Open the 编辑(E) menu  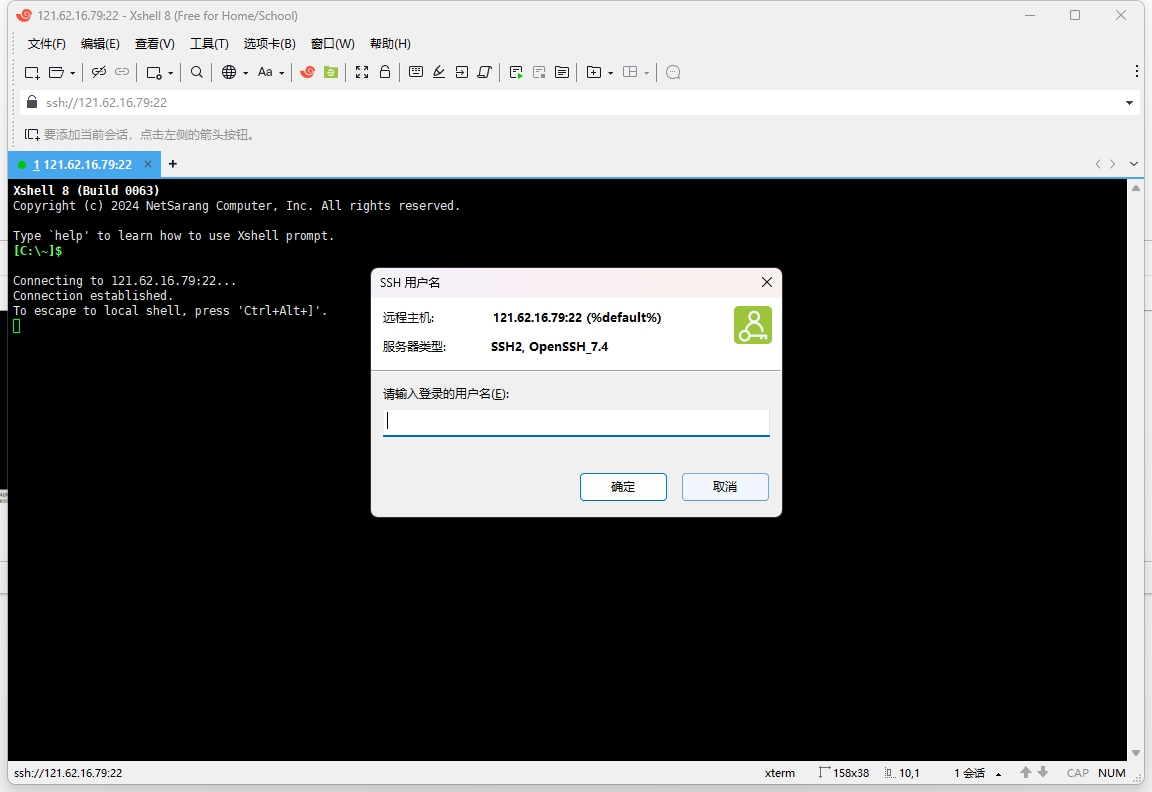[x=100, y=43]
